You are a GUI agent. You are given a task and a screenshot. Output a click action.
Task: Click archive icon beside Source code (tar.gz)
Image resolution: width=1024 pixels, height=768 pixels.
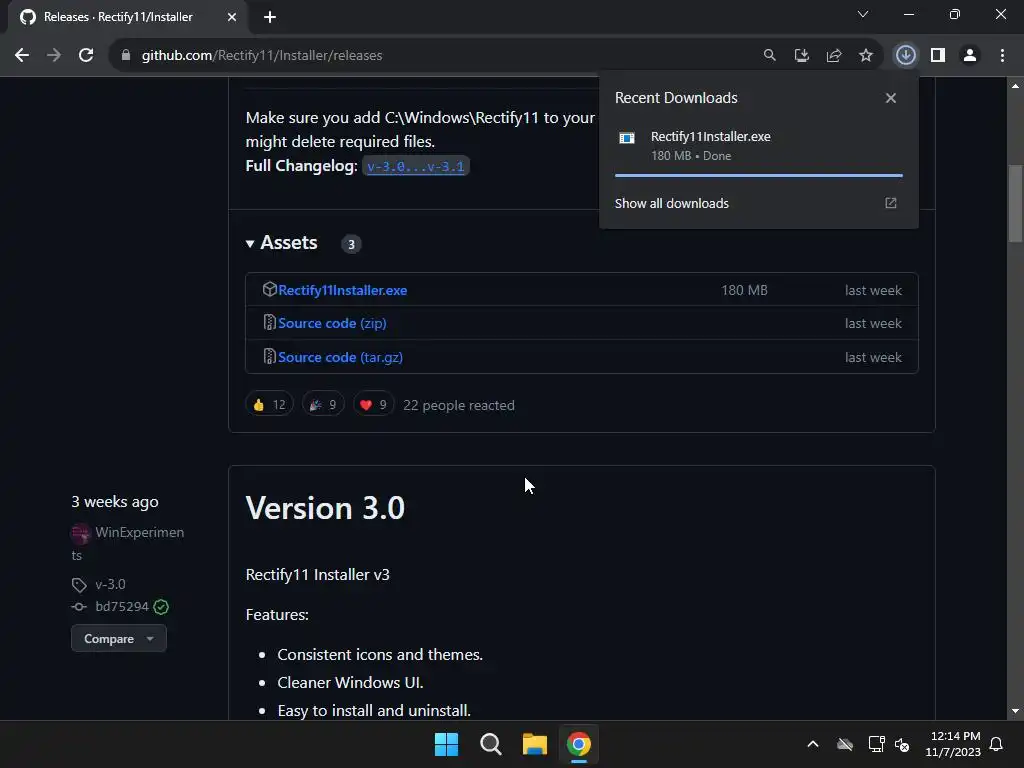(x=269, y=357)
